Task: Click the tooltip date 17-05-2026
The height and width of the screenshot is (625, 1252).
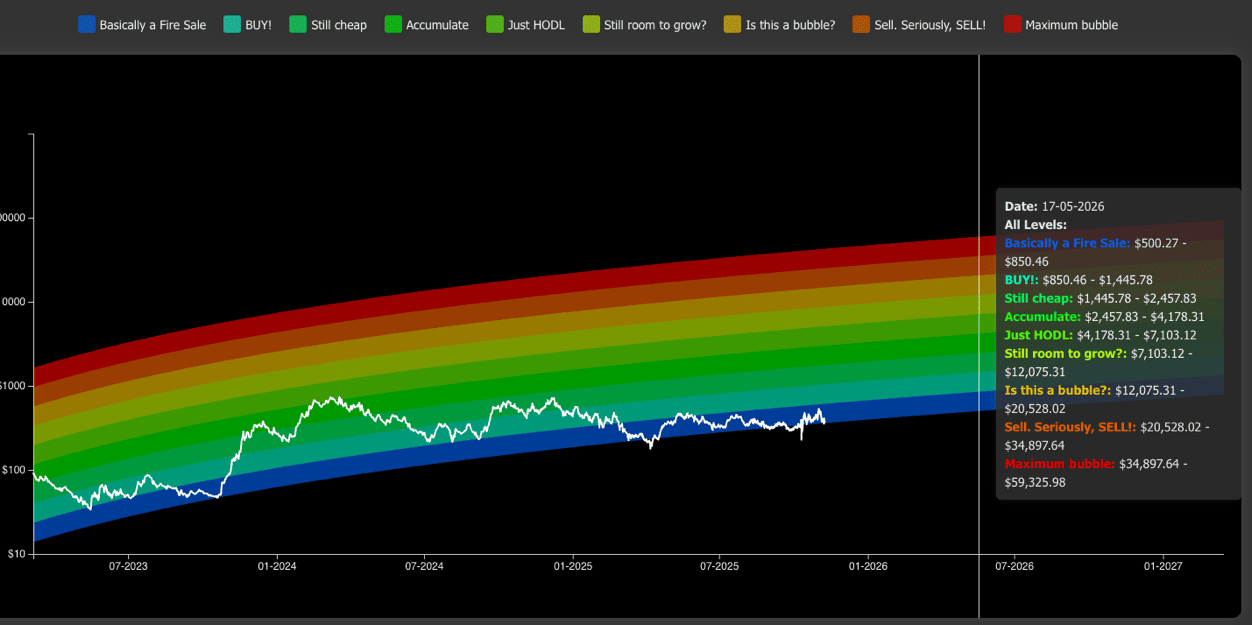Action: point(1073,206)
